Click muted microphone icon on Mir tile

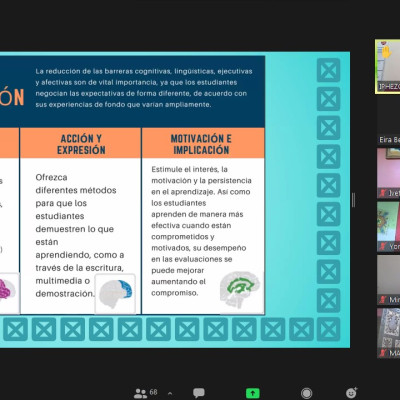383,300
